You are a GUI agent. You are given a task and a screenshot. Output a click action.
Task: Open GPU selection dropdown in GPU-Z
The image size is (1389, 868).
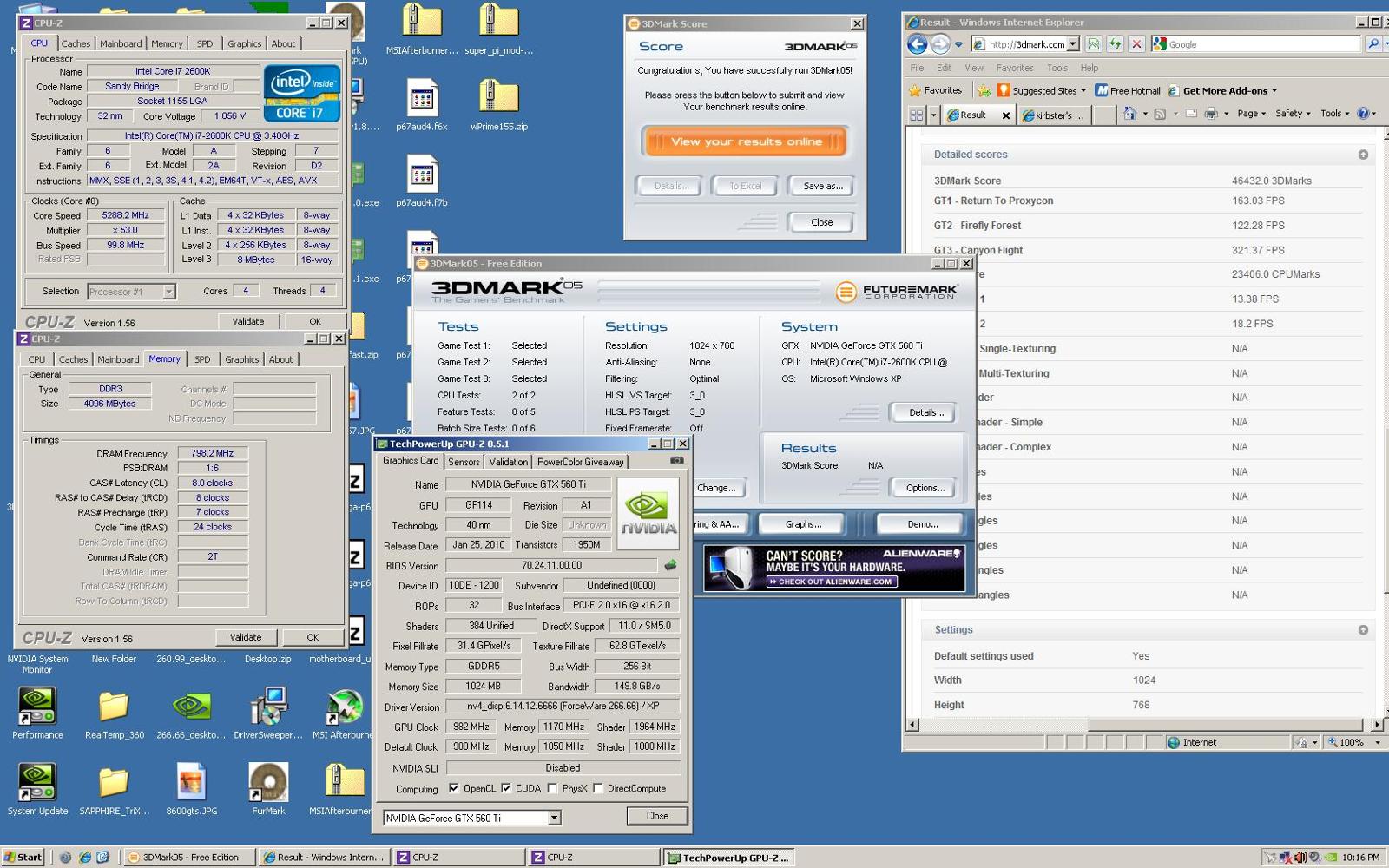(554, 818)
